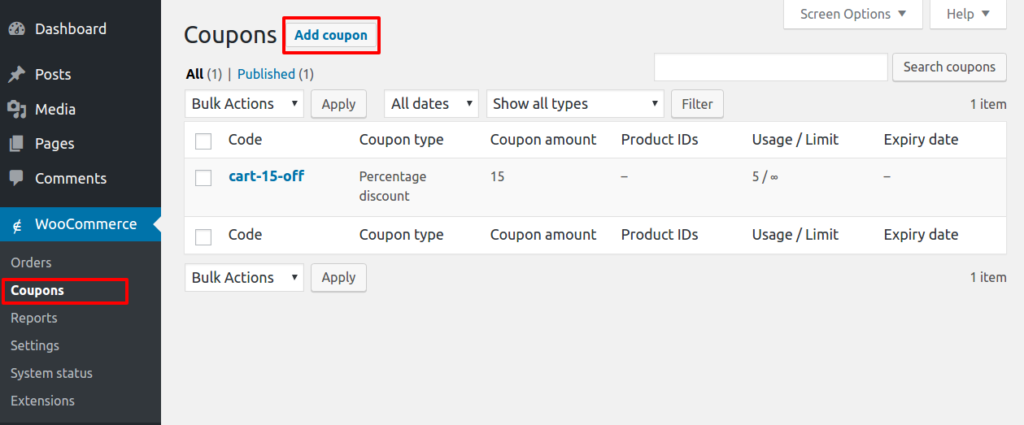Expand the Show all types dropdown

click(575, 104)
